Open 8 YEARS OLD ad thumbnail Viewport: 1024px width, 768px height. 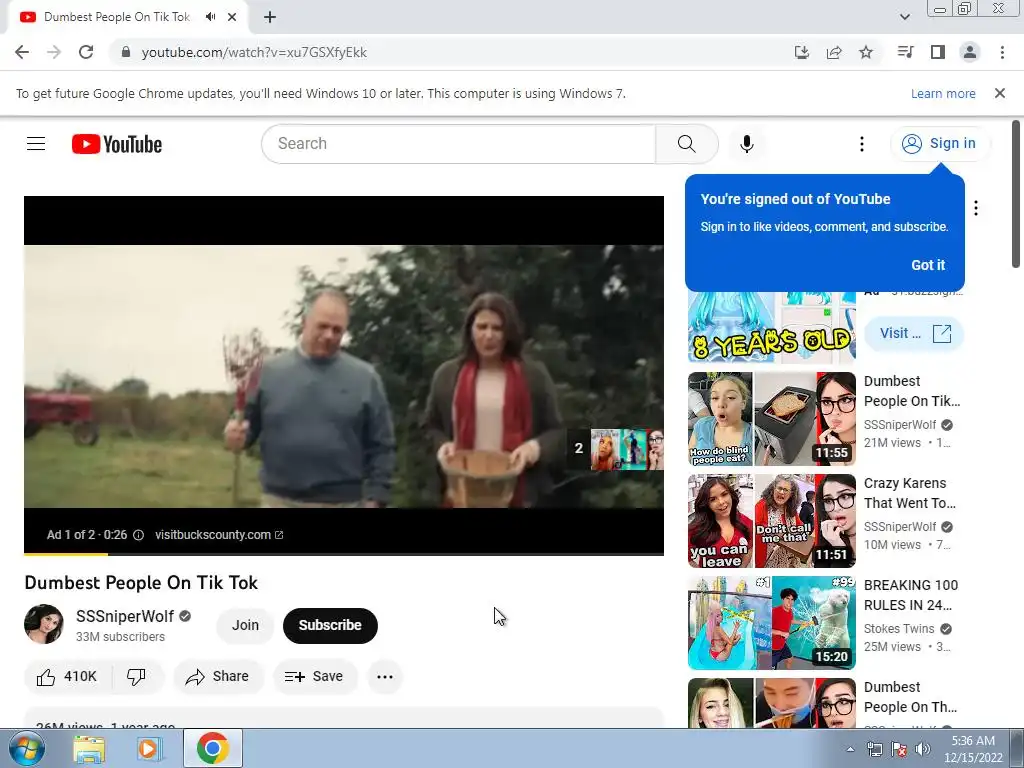pyautogui.click(x=771, y=327)
